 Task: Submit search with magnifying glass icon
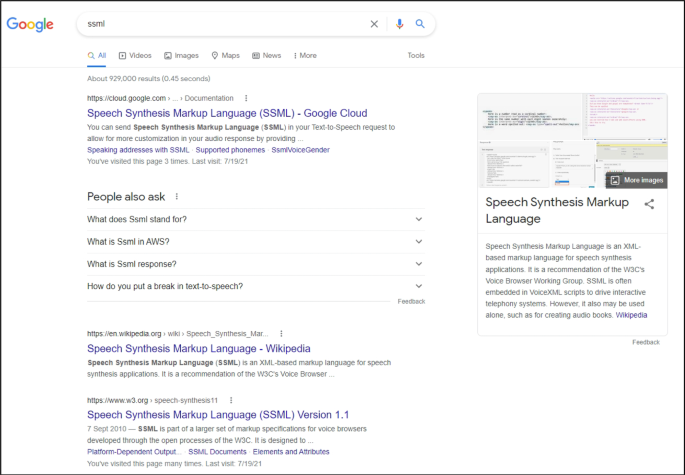(420, 24)
